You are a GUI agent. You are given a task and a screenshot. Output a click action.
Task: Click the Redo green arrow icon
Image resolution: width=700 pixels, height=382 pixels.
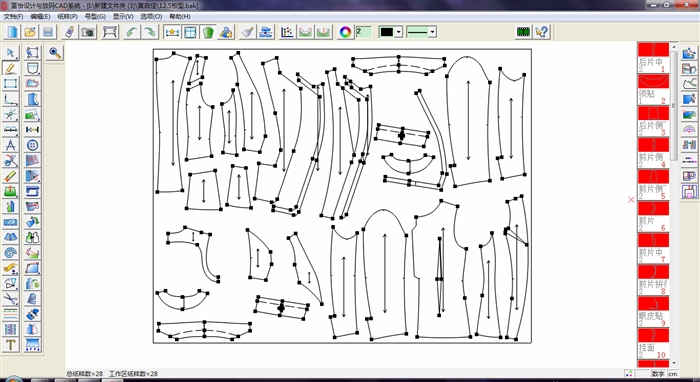[150, 32]
